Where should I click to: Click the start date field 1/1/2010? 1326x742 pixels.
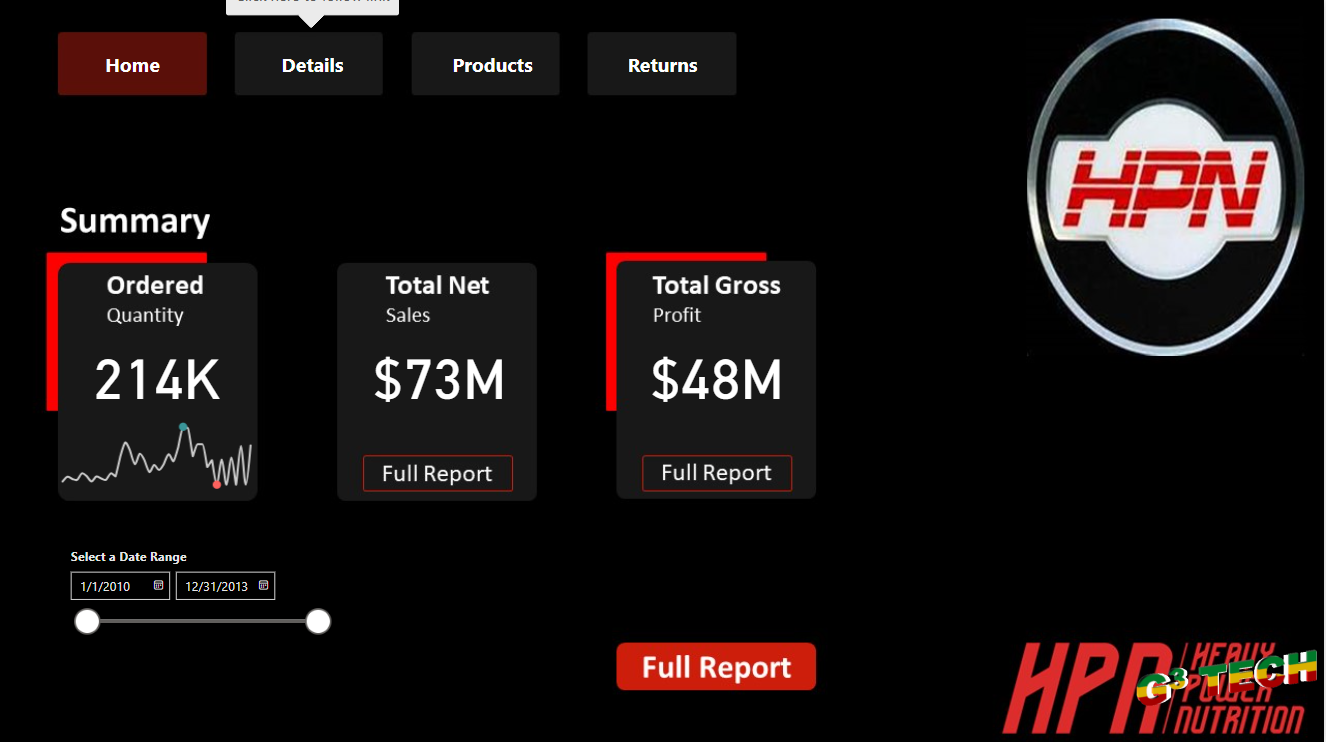[120, 586]
